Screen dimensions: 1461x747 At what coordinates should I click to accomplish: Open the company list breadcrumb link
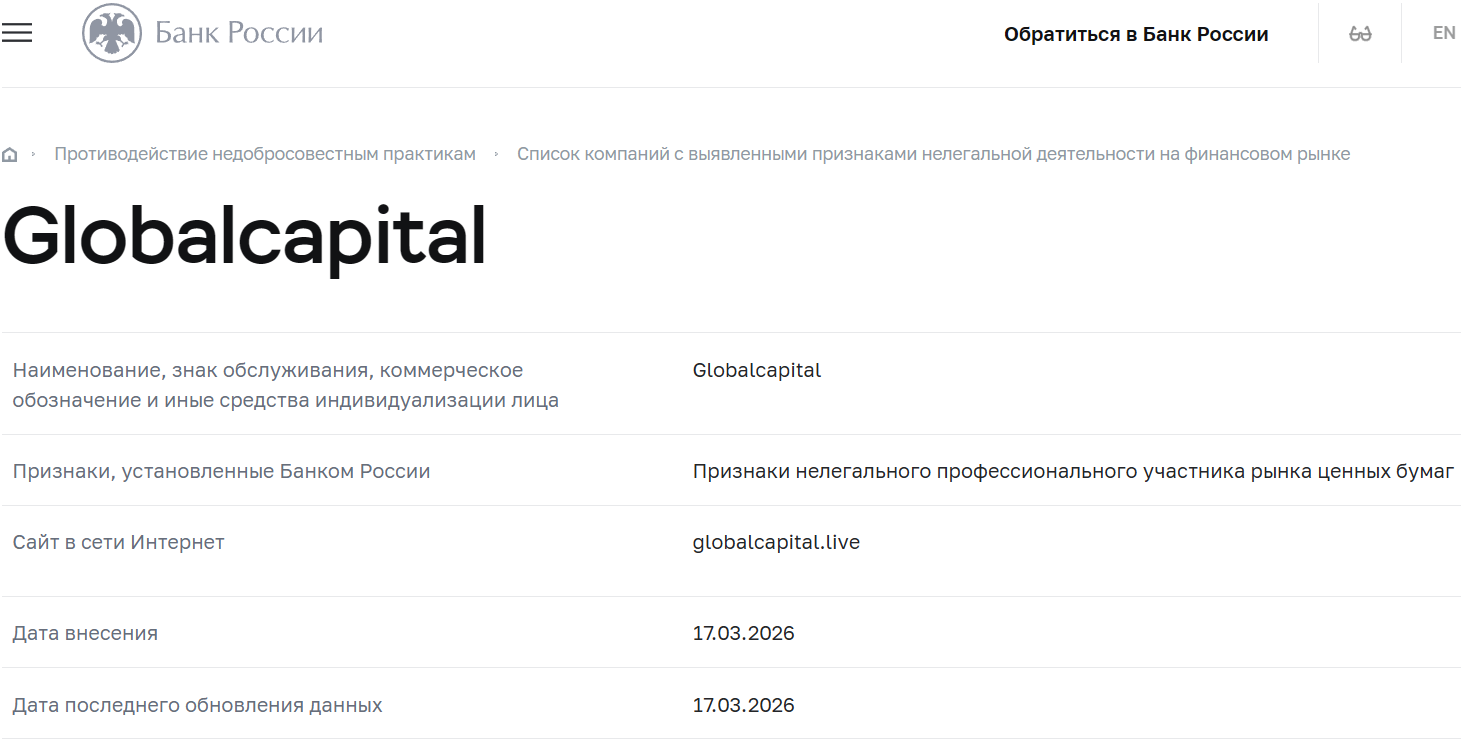[x=932, y=153]
